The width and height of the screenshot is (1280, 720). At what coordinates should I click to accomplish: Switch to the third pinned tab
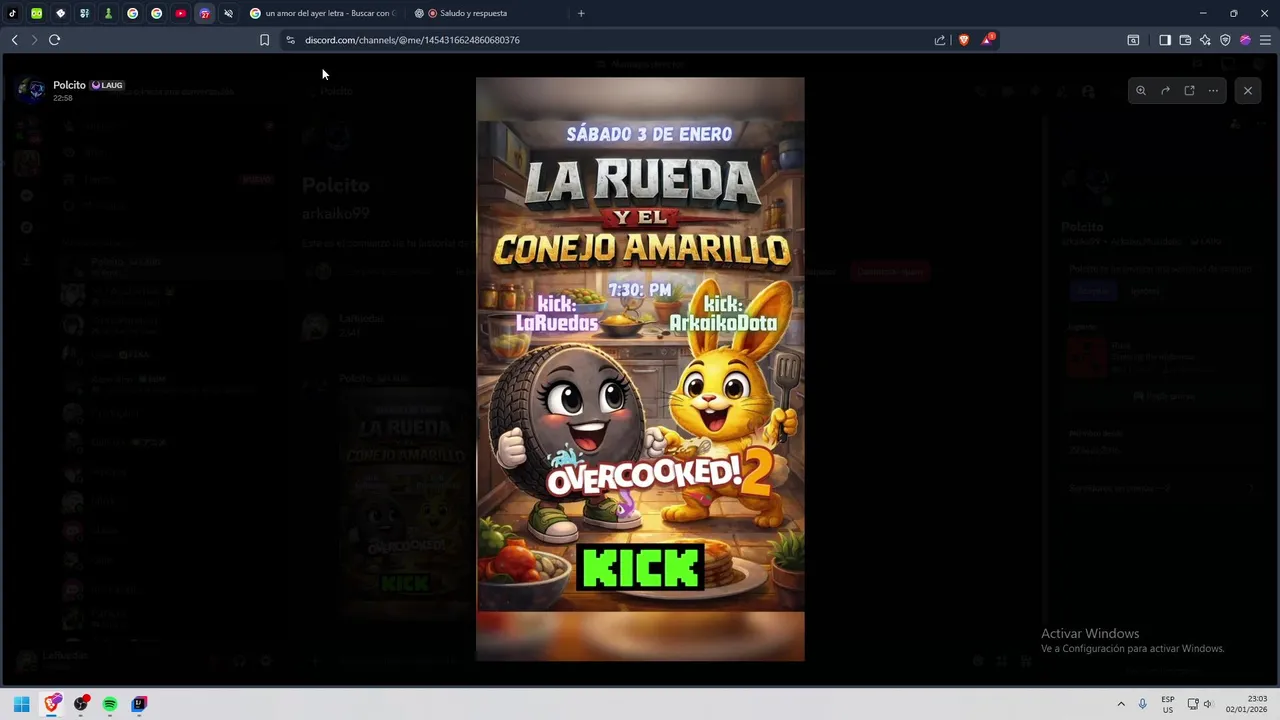point(60,13)
